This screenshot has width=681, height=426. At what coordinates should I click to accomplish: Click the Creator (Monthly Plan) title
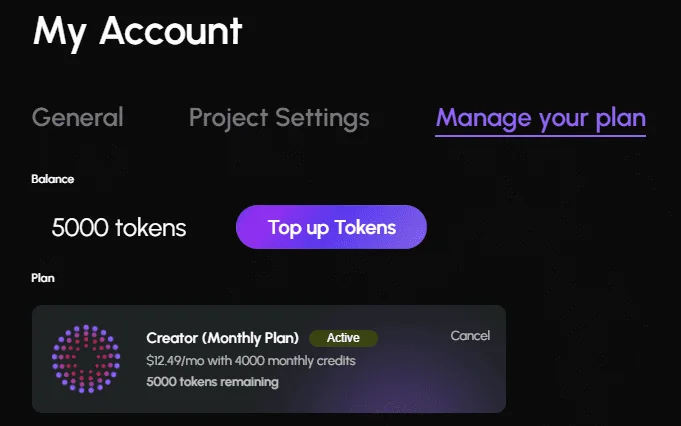(222, 338)
